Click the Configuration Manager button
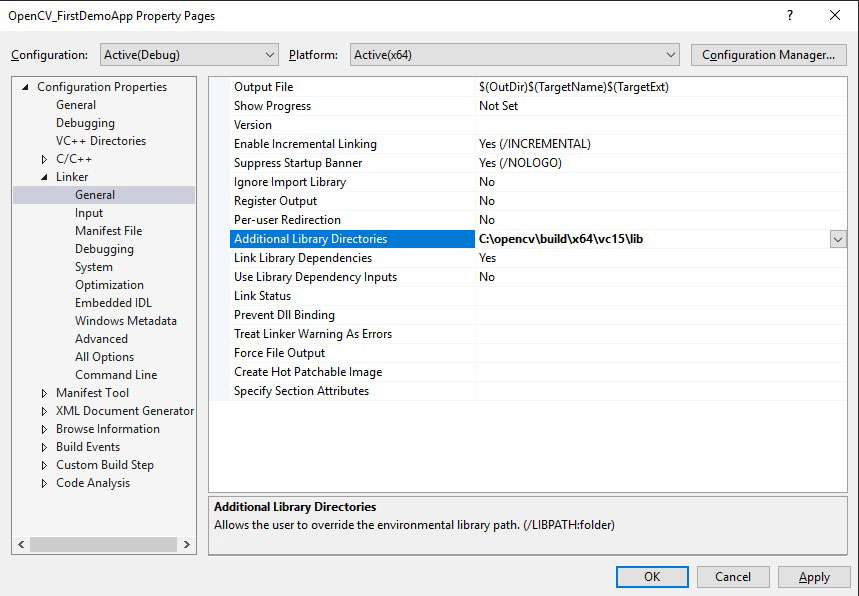 point(768,55)
